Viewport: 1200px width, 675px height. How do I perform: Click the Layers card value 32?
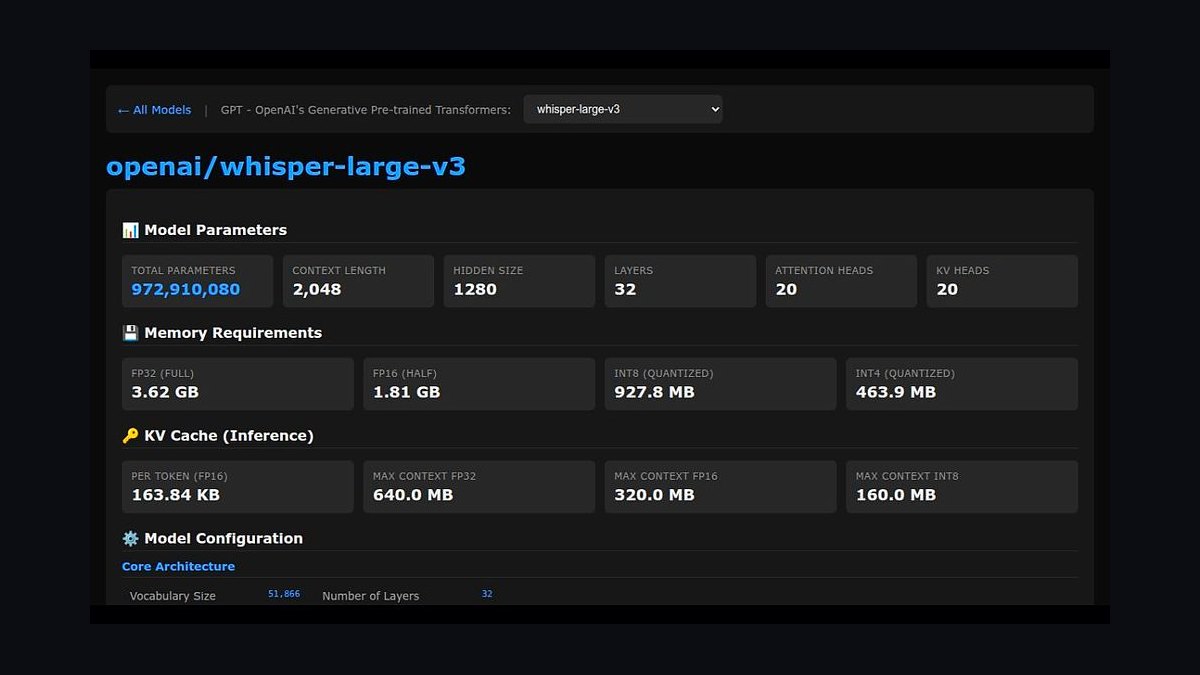[625, 290]
